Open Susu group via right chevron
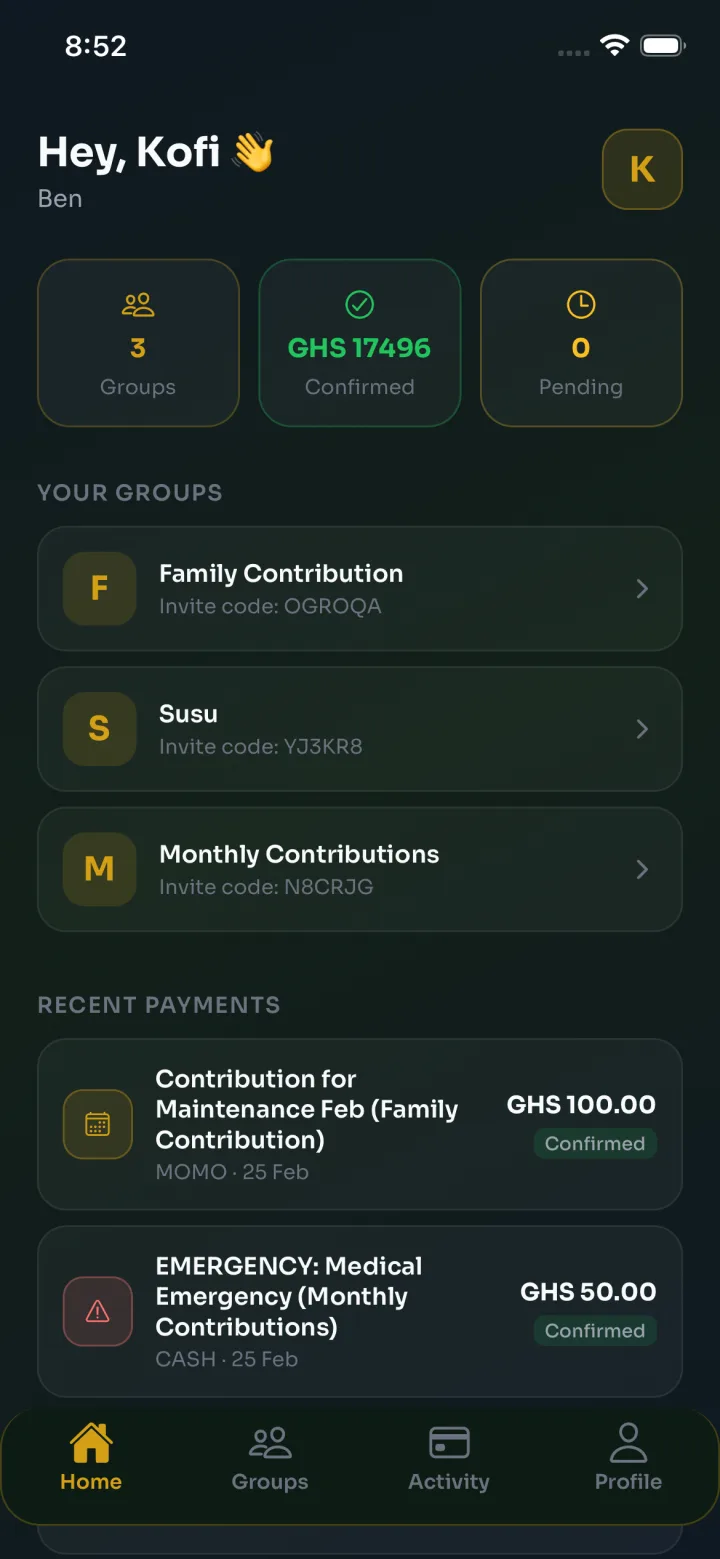Image resolution: width=720 pixels, height=1559 pixels. click(x=643, y=729)
